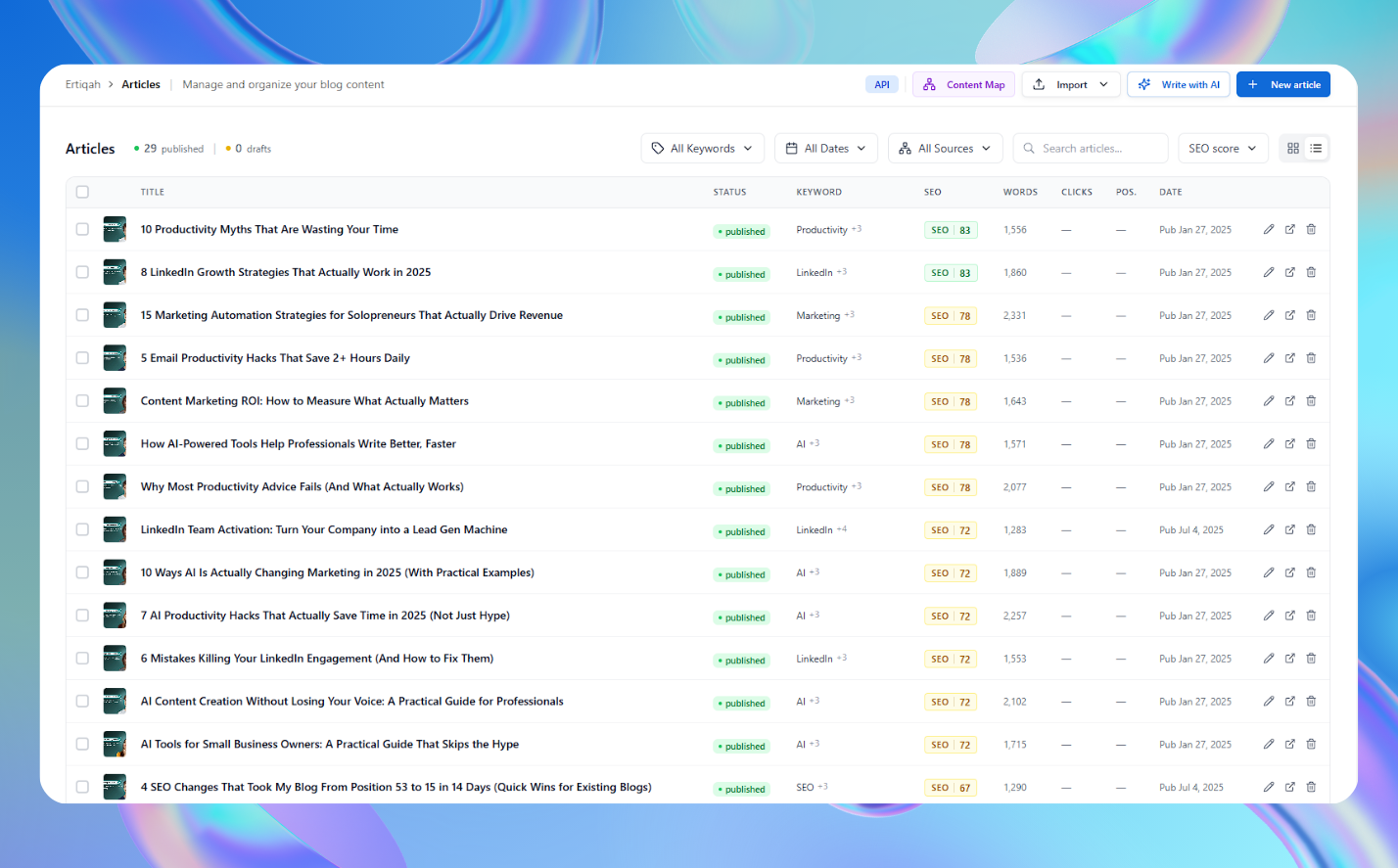
Task: Click the Articles breadcrumb item
Action: click(140, 84)
